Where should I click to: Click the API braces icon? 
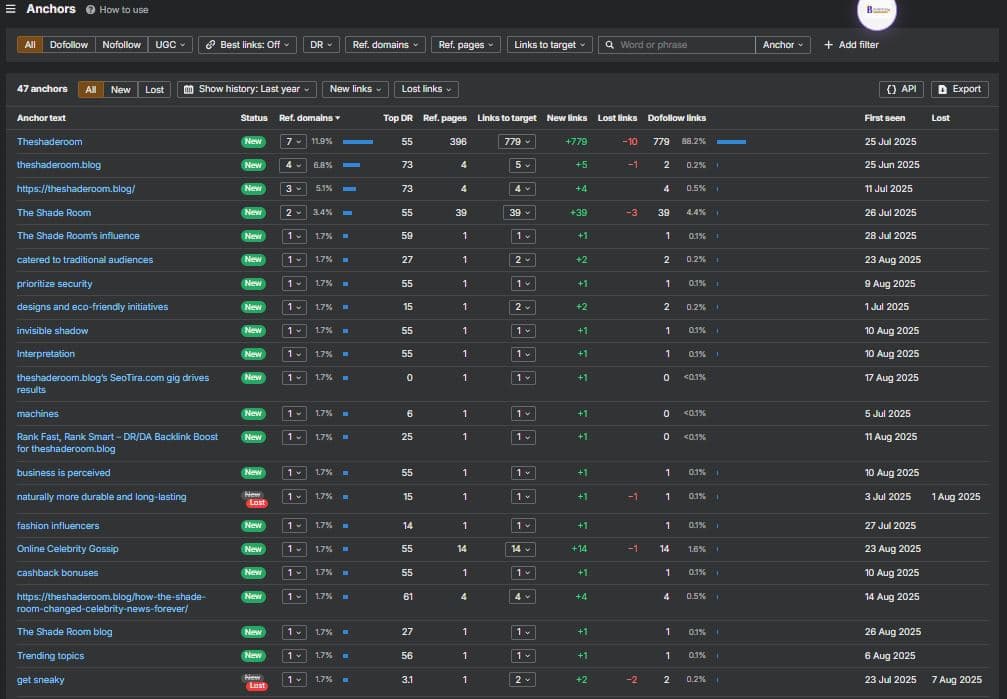pyautogui.click(x=891, y=89)
